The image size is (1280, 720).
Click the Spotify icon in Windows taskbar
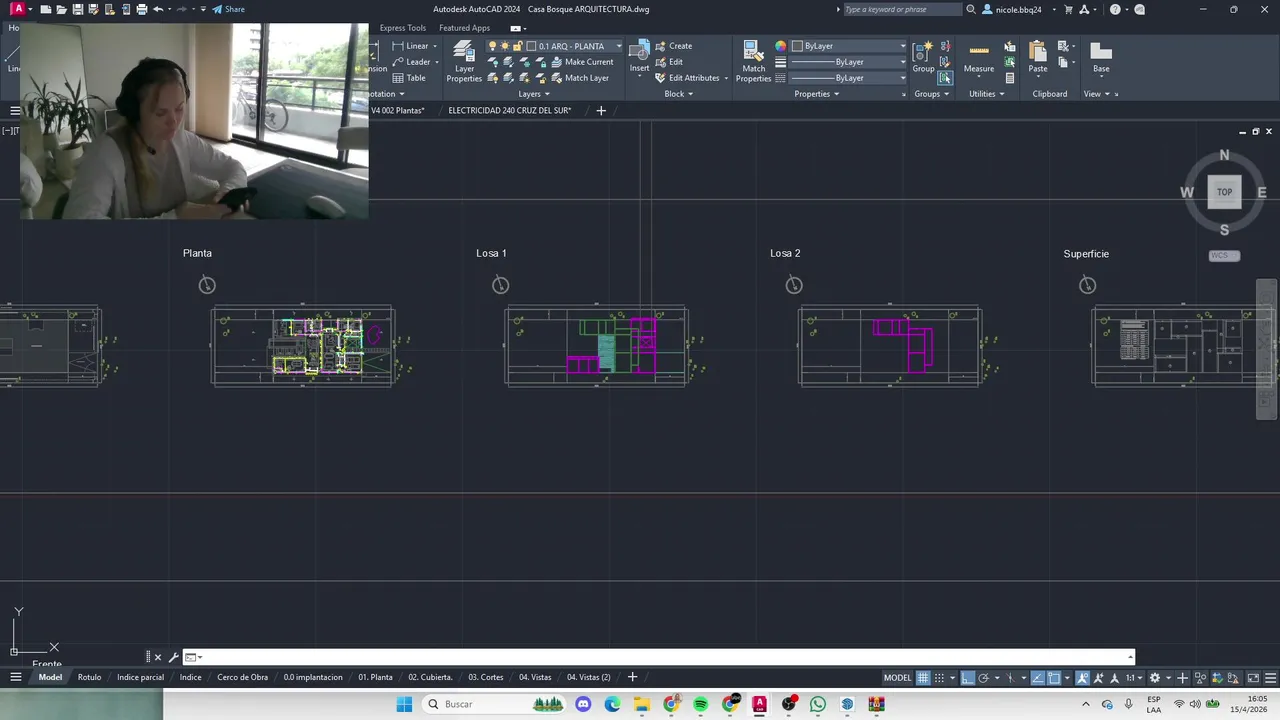[701, 704]
